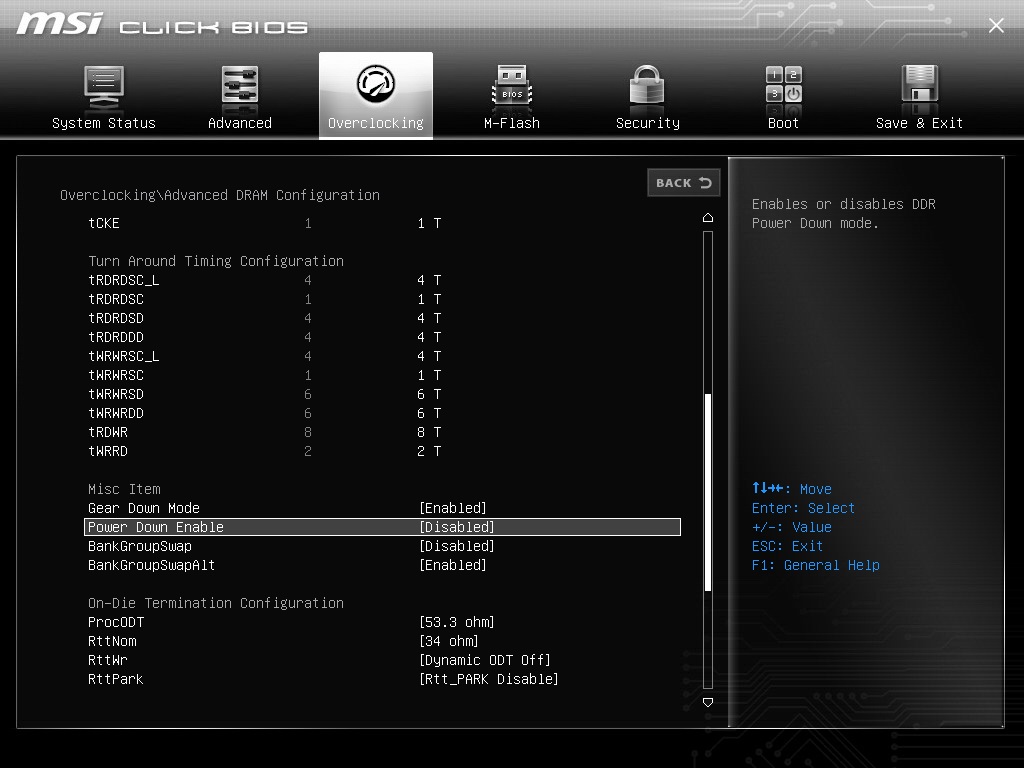Viewport: 1024px width, 768px height.
Task: Click the tWRRD row label
Action: (108, 451)
